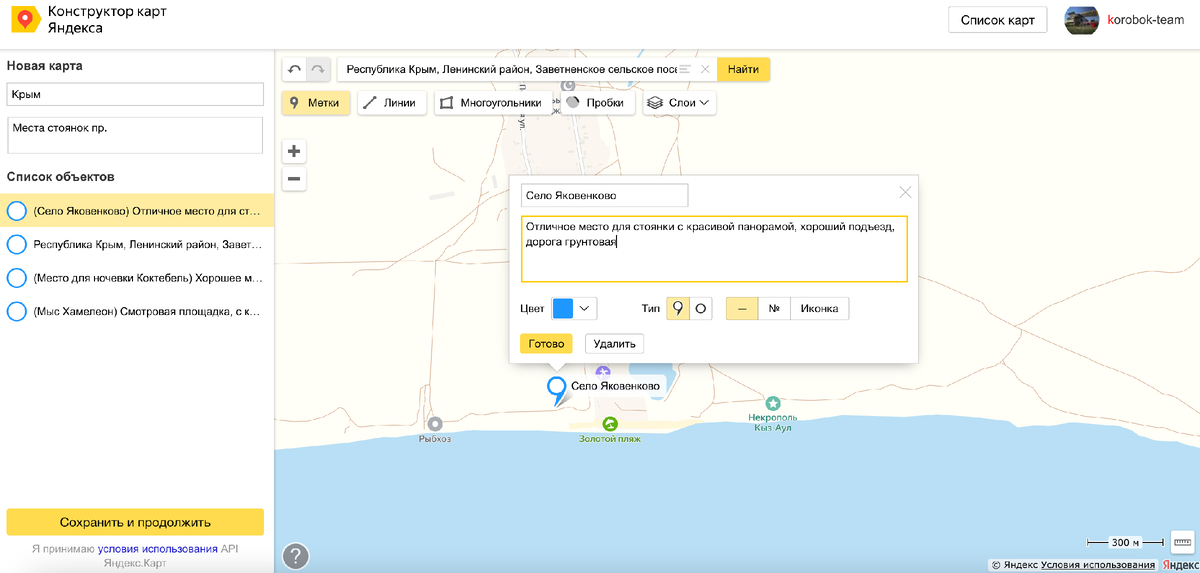Select the Село Яковенково list object
Viewport: 1200px width, 573px height.
137,211
